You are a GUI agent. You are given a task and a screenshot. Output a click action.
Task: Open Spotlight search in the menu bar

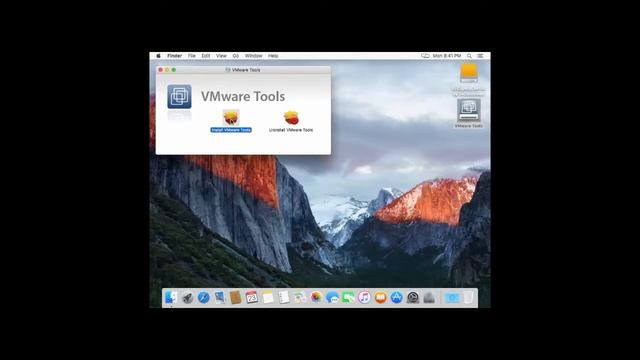(x=469, y=56)
